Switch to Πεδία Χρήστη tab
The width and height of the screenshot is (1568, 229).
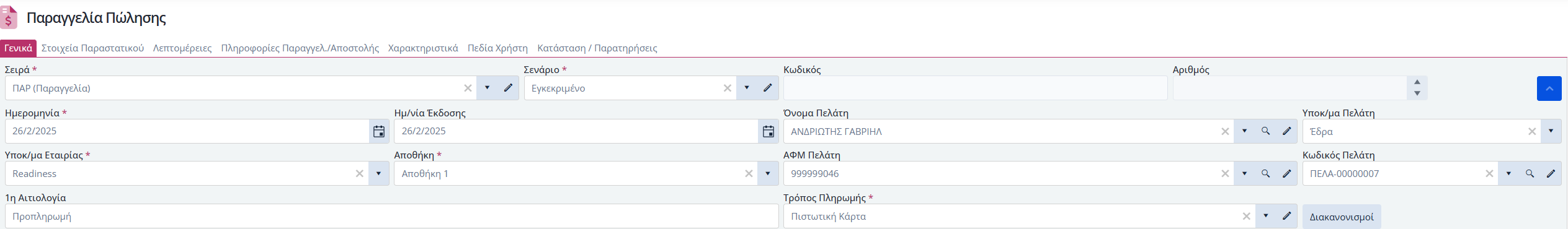(x=497, y=48)
